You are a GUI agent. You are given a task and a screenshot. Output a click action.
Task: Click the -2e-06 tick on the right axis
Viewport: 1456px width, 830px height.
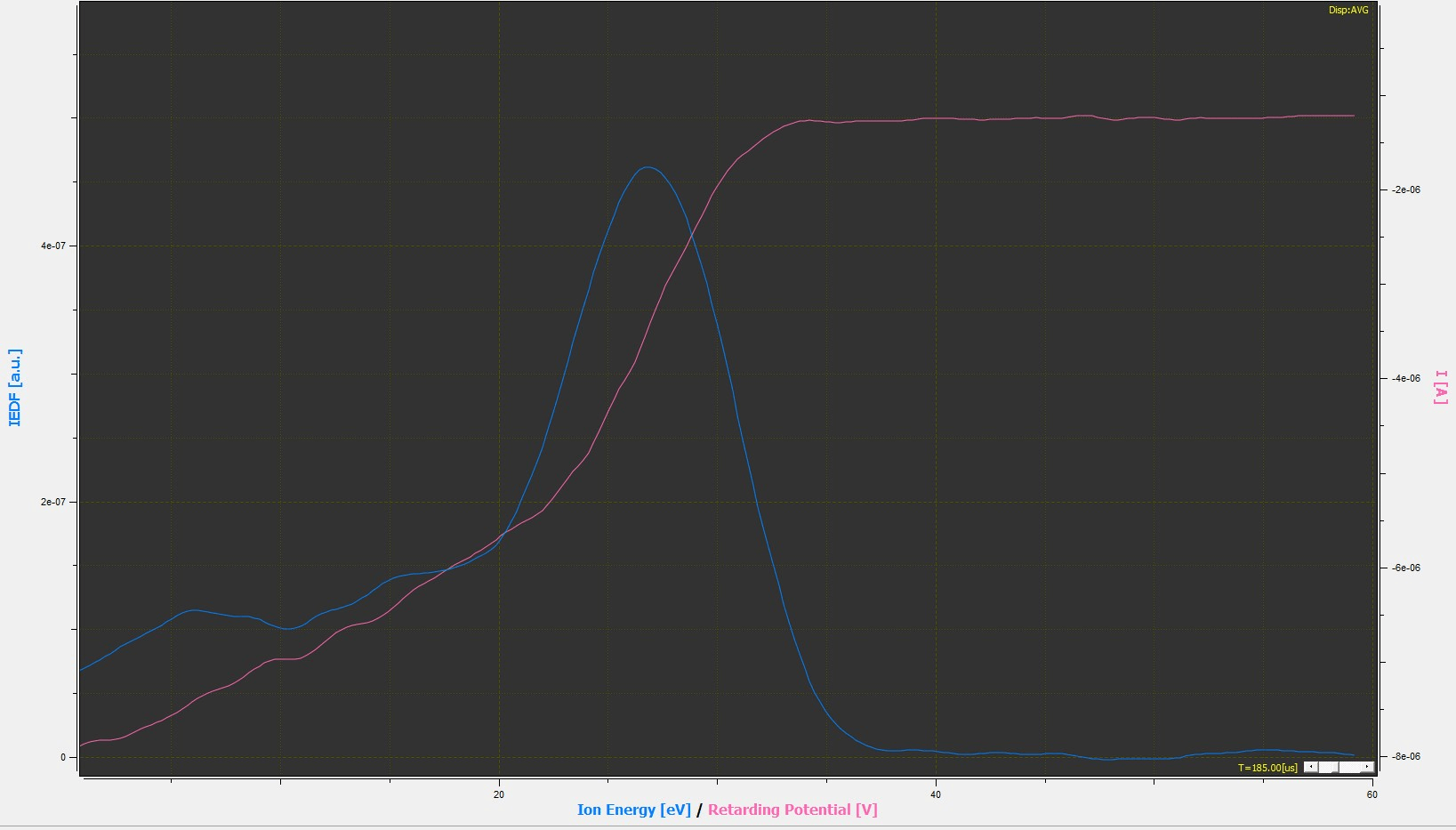pos(1405,189)
